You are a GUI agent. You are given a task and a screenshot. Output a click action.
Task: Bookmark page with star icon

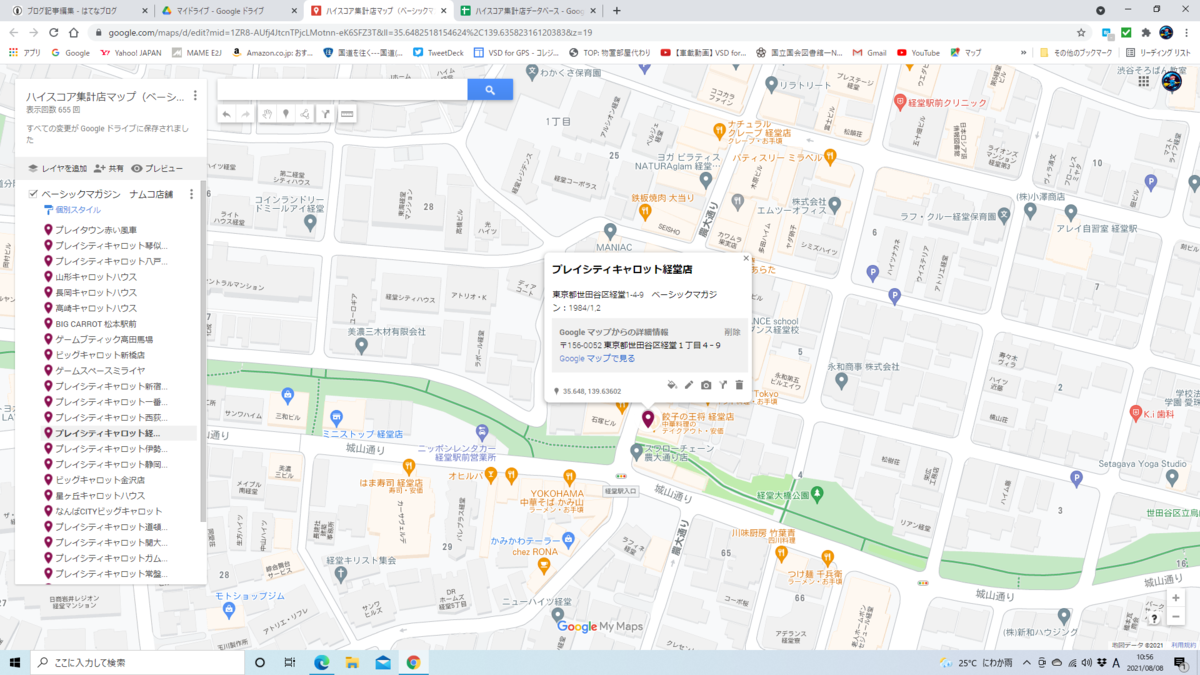click(x=1081, y=32)
